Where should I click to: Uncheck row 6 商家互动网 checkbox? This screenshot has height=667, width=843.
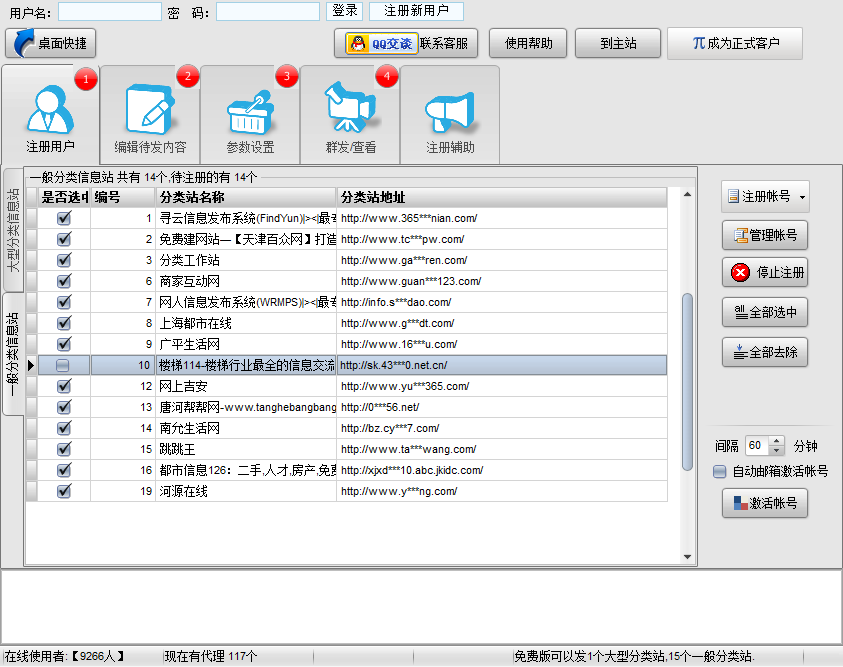point(64,281)
